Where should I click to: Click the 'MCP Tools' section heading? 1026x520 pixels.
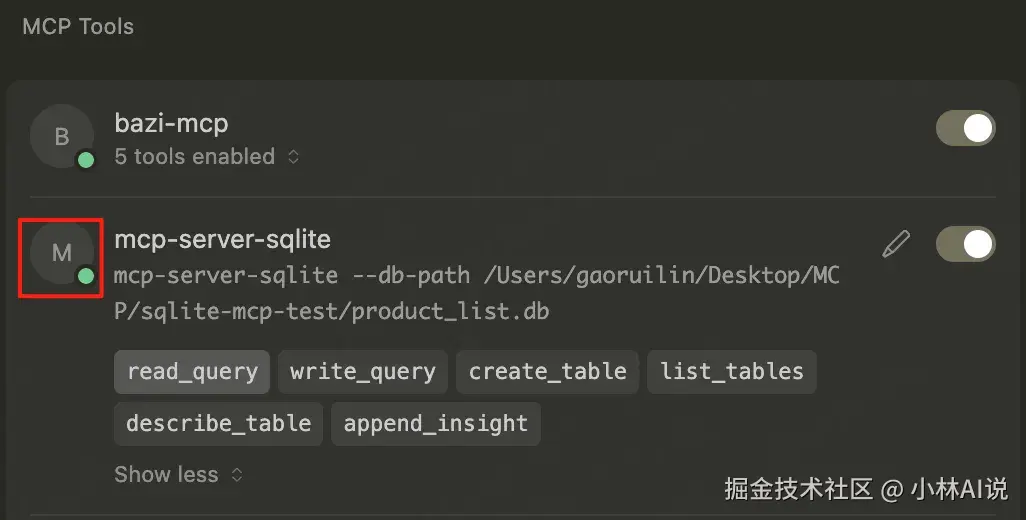point(78,27)
